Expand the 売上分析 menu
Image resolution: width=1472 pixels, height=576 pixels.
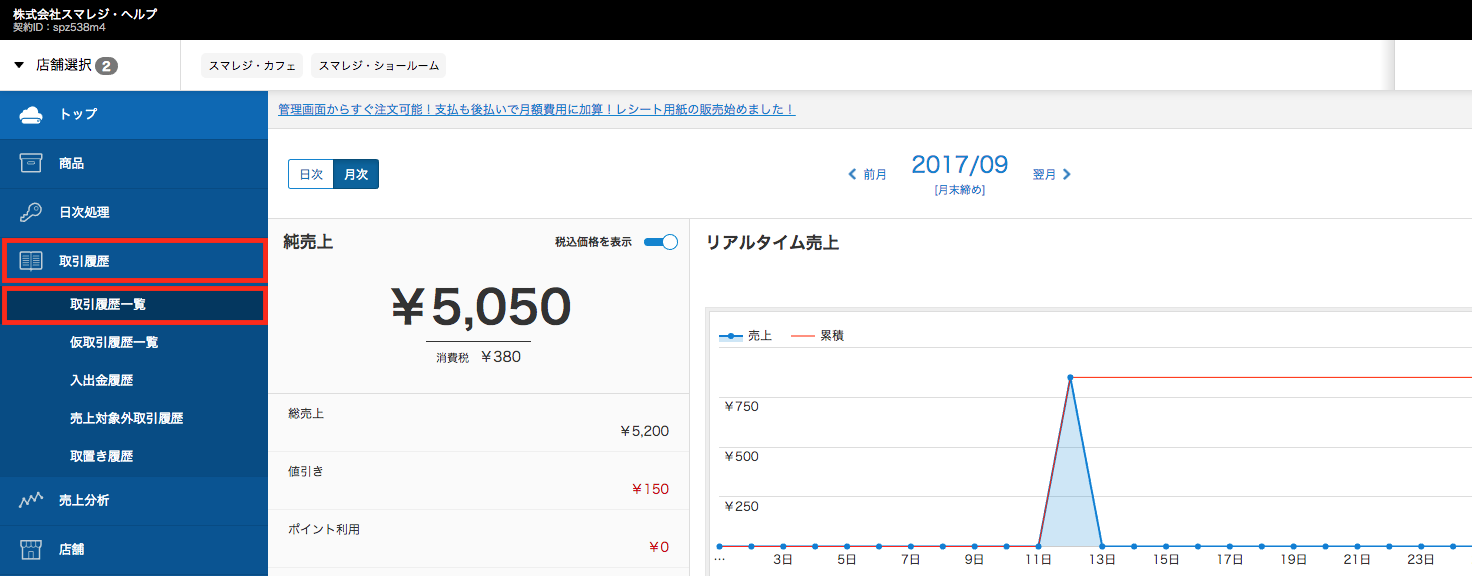click(134, 500)
